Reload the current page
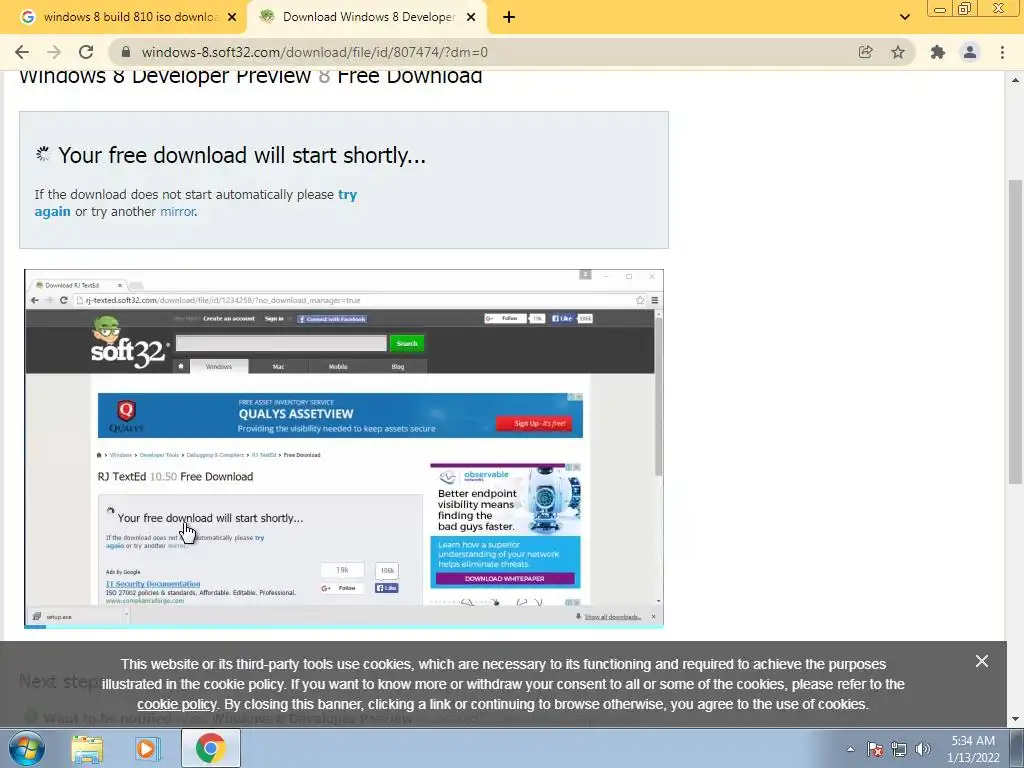The width and height of the screenshot is (1024, 768). tap(86, 52)
